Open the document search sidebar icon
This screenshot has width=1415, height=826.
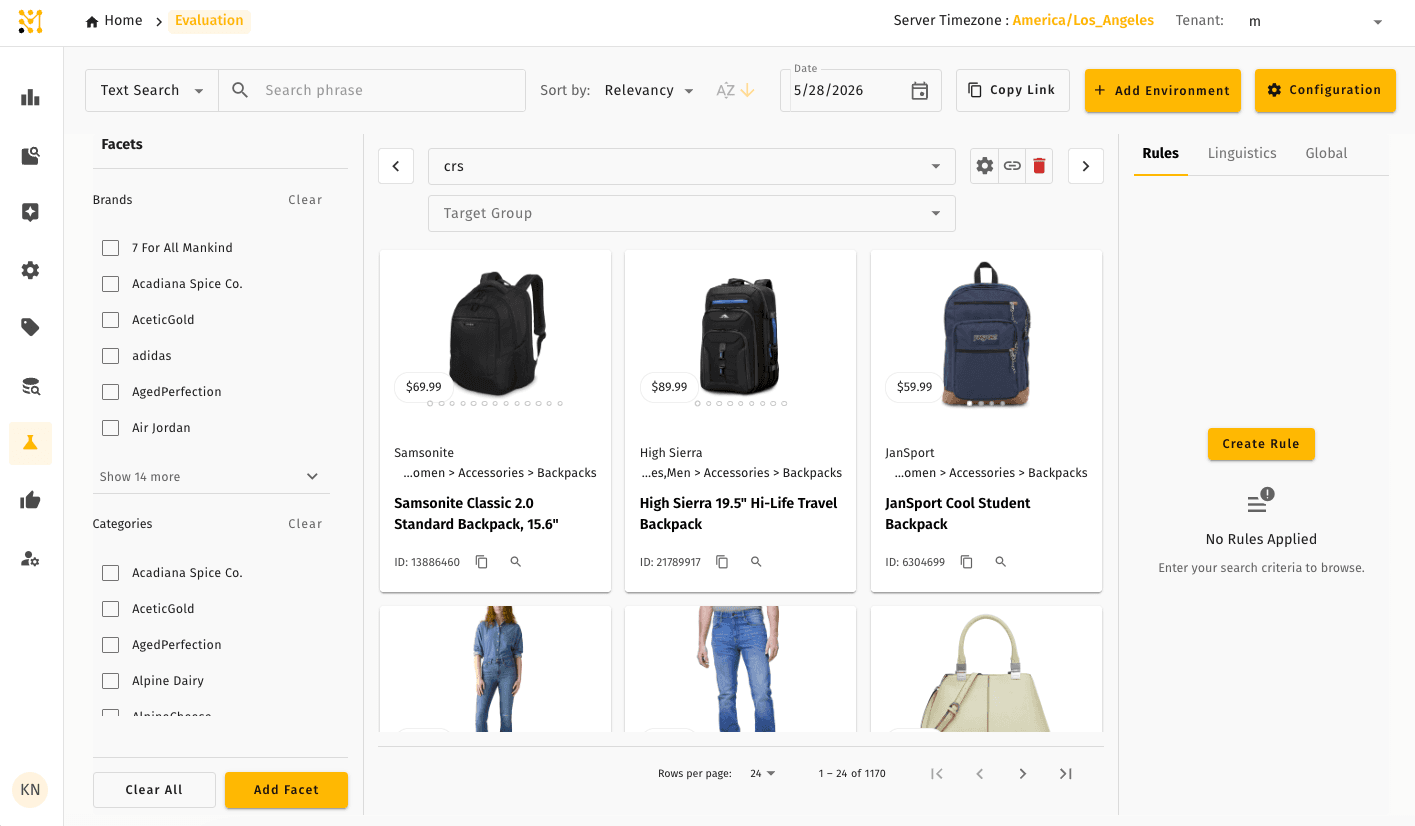pos(30,156)
